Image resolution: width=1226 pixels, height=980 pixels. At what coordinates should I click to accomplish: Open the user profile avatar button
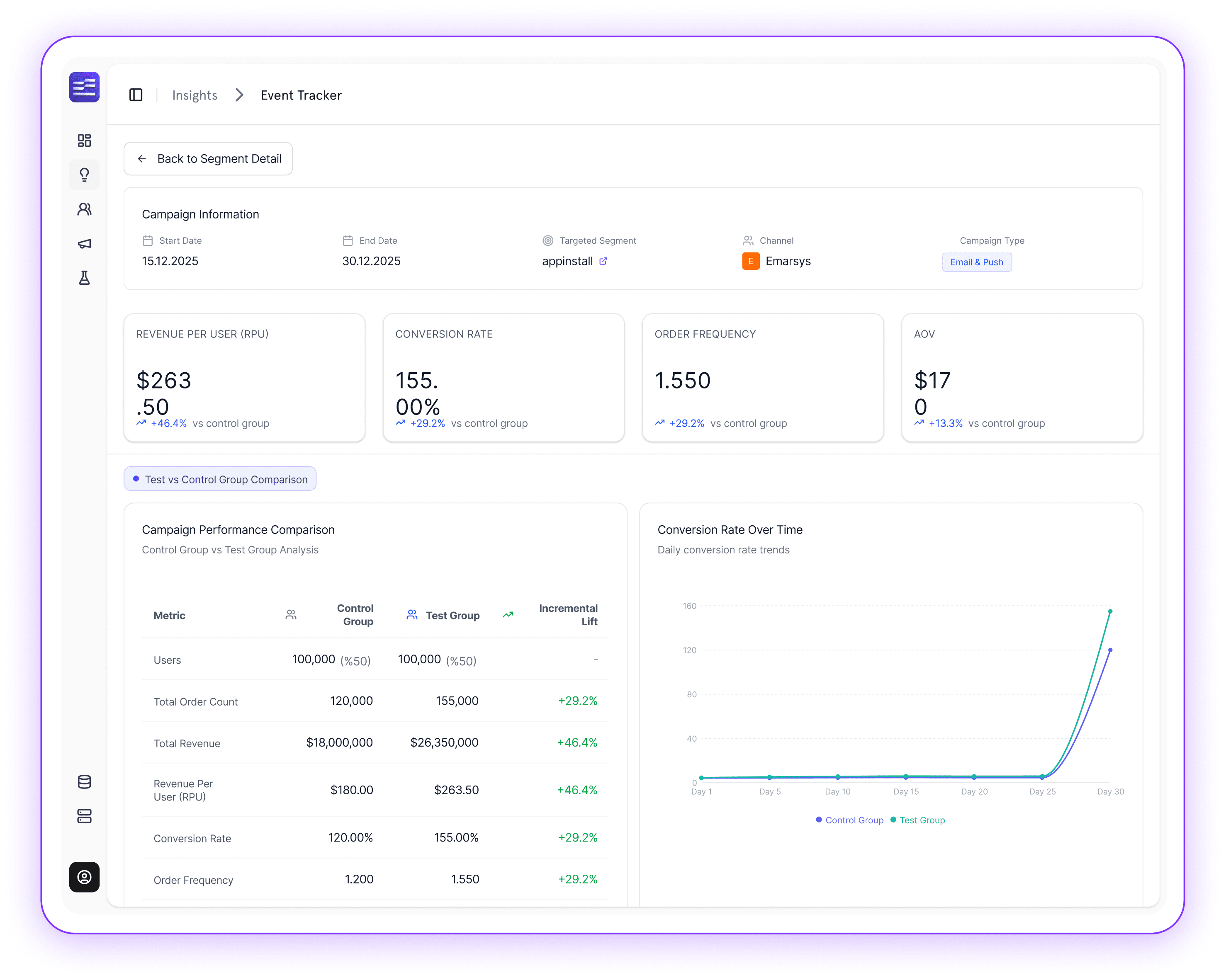click(x=84, y=876)
